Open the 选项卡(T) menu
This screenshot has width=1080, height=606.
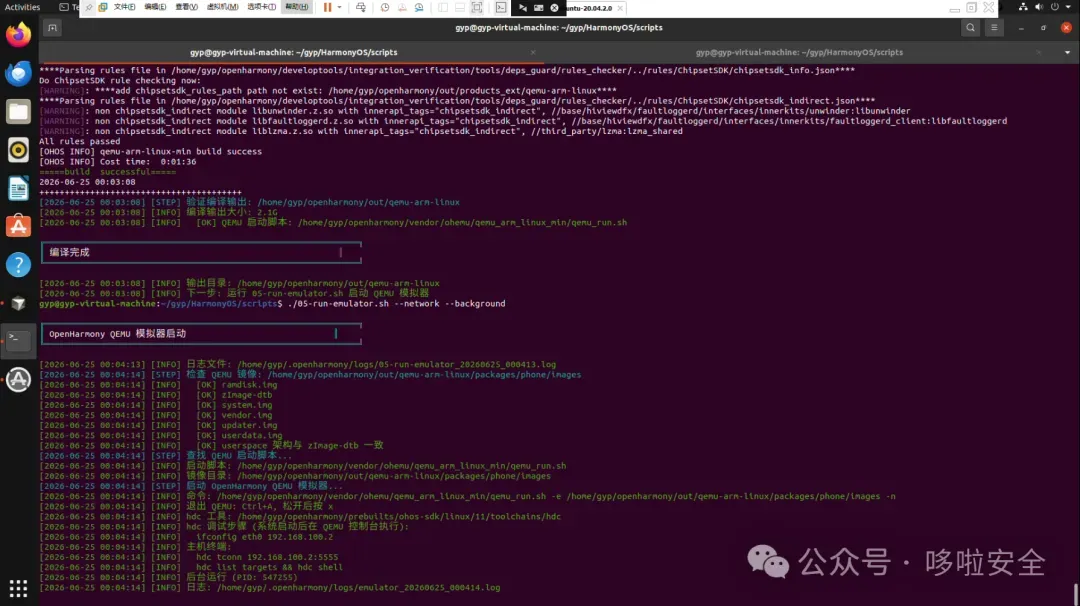click(262, 7)
